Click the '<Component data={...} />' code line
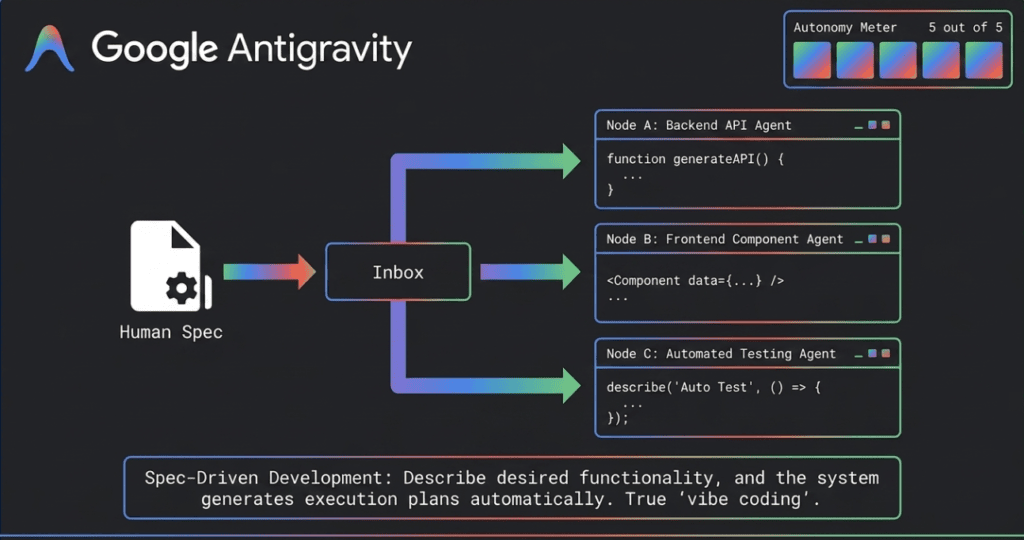The image size is (1024, 540). [x=695, y=281]
